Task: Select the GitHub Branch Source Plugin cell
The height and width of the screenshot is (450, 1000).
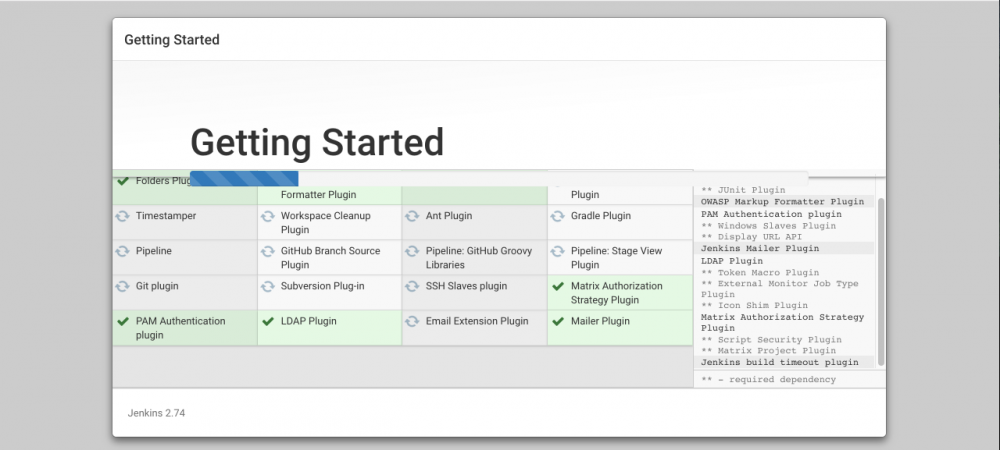Action: point(329,258)
